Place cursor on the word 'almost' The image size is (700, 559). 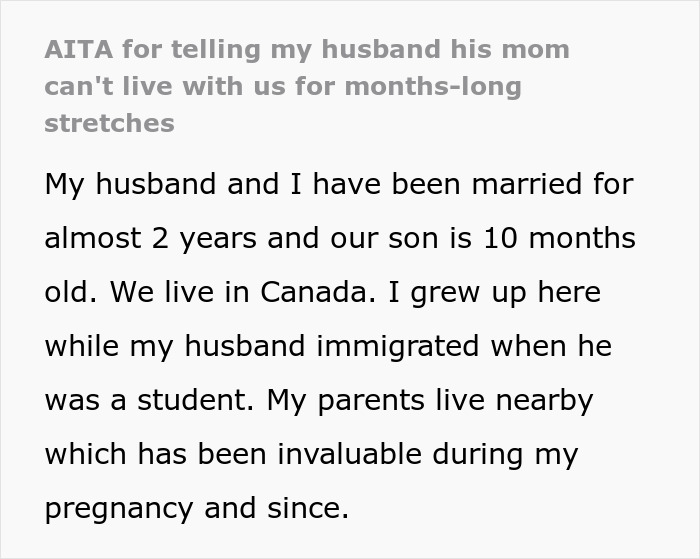click(x=93, y=238)
